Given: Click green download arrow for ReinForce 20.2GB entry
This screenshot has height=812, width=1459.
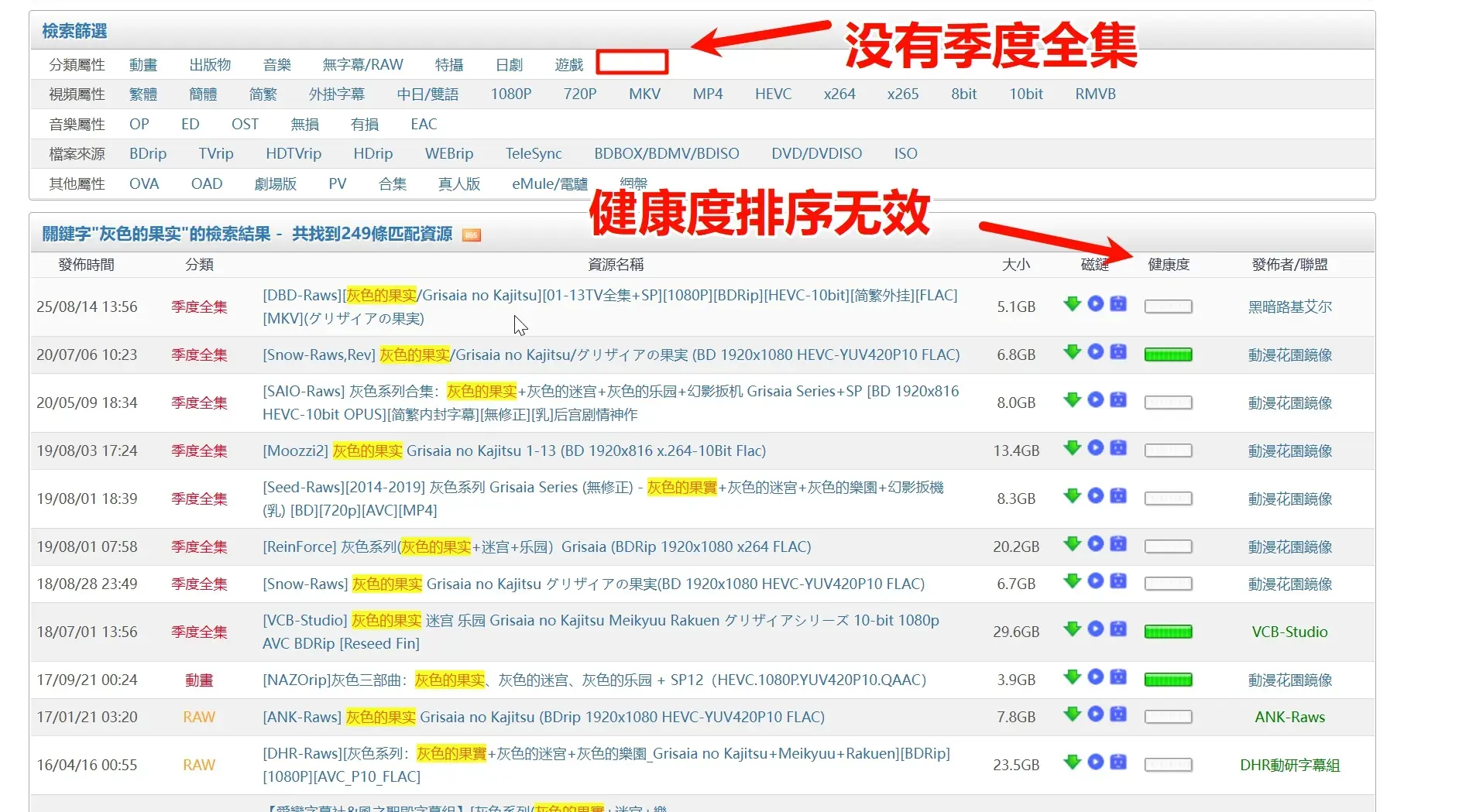Looking at the screenshot, I should pyautogui.click(x=1072, y=543).
